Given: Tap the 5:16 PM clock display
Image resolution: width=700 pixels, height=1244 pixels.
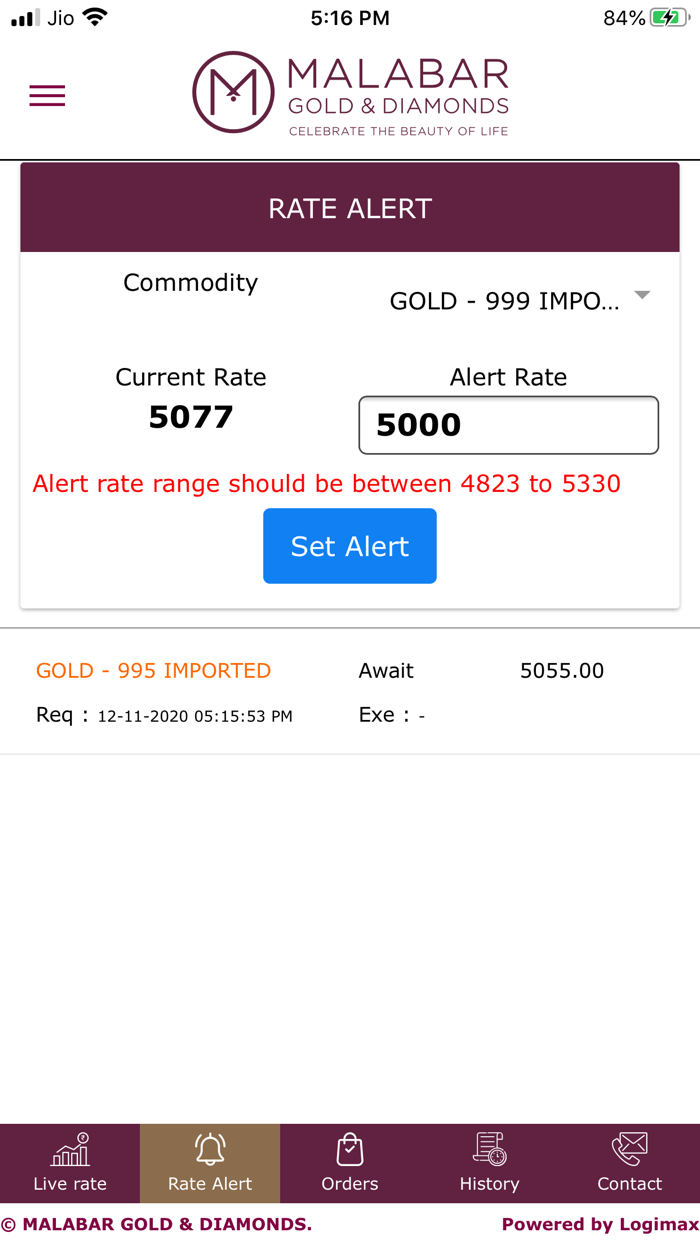Looking at the screenshot, I should [350, 16].
